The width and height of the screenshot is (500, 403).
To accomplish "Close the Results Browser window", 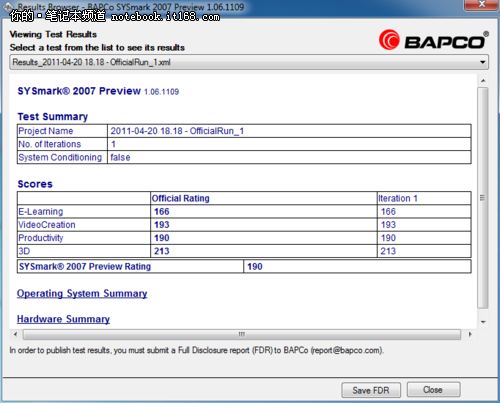I will point(481,5).
